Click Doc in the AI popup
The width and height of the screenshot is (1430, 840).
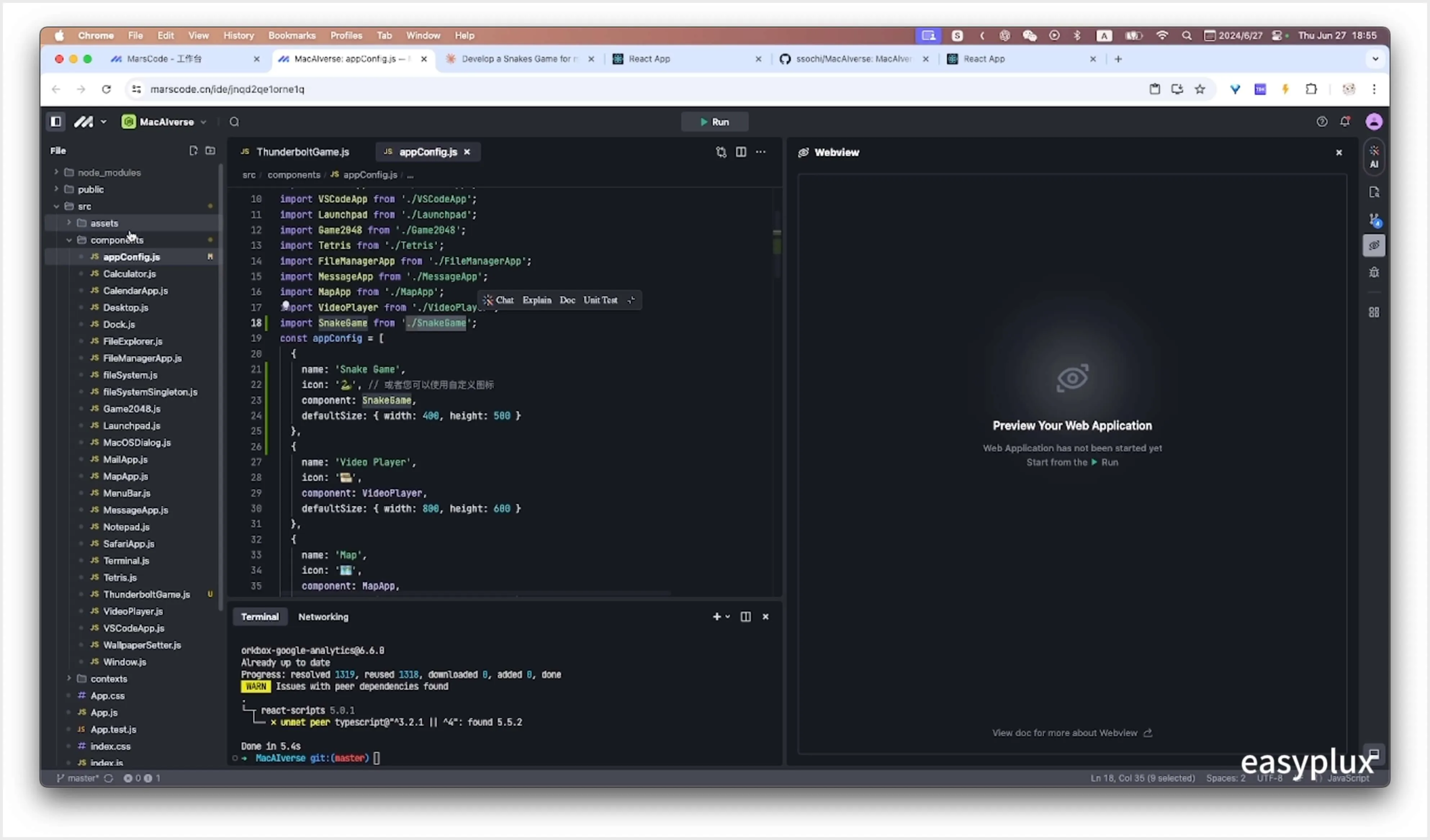coord(567,300)
